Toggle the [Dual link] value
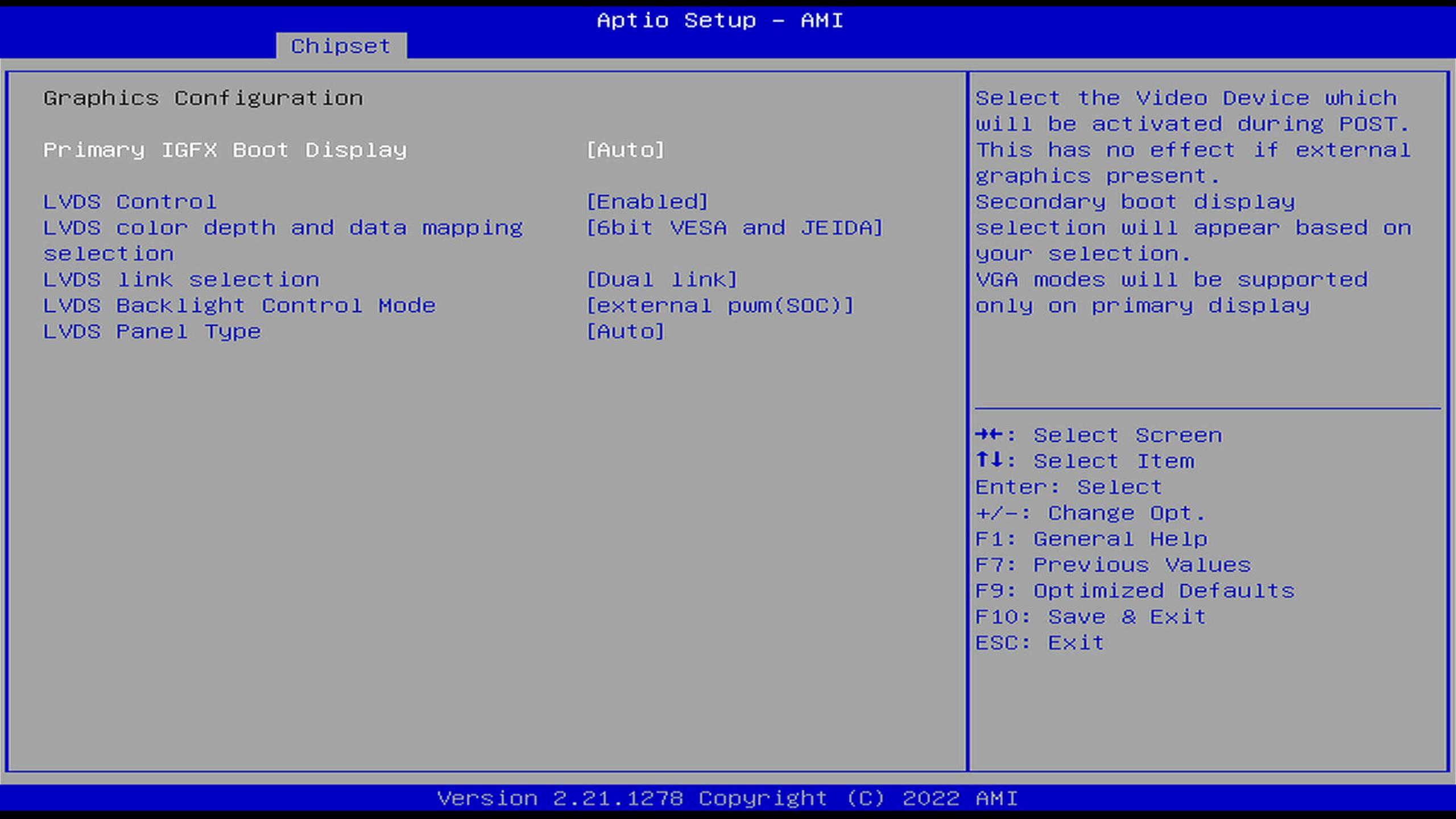The image size is (1456, 819). pyautogui.click(x=662, y=280)
